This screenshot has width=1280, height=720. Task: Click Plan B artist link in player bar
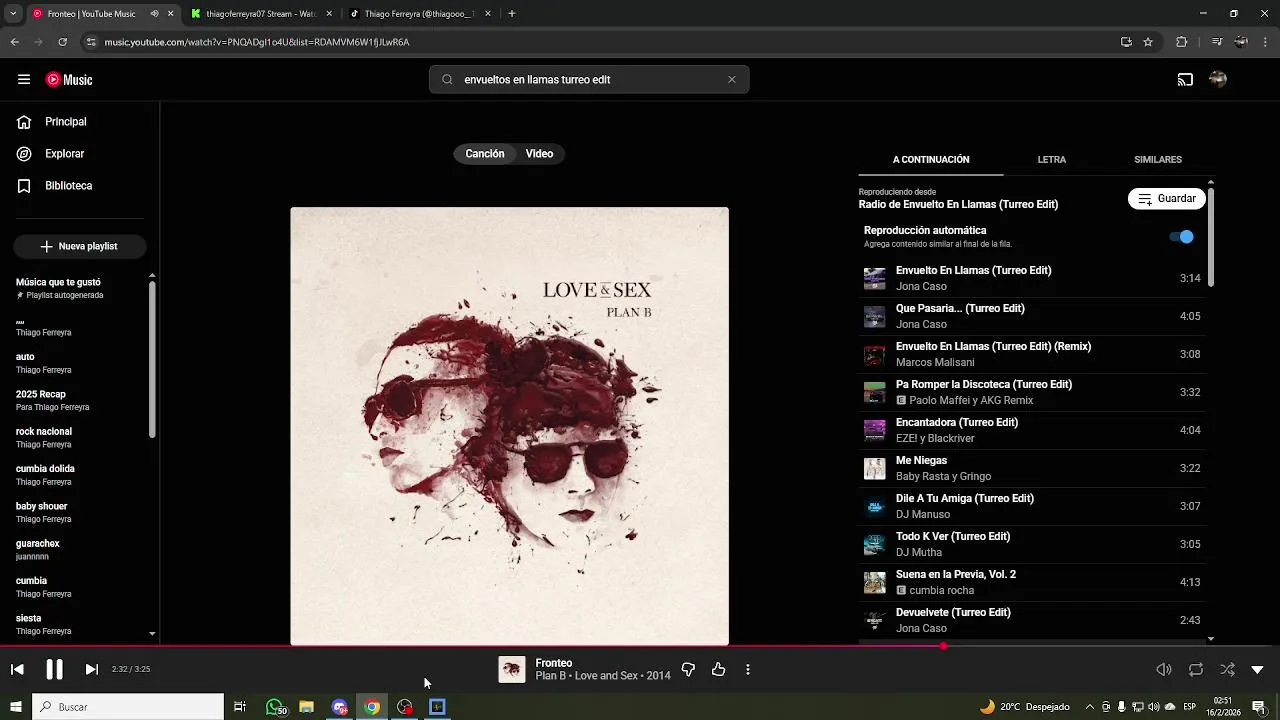click(551, 676)
